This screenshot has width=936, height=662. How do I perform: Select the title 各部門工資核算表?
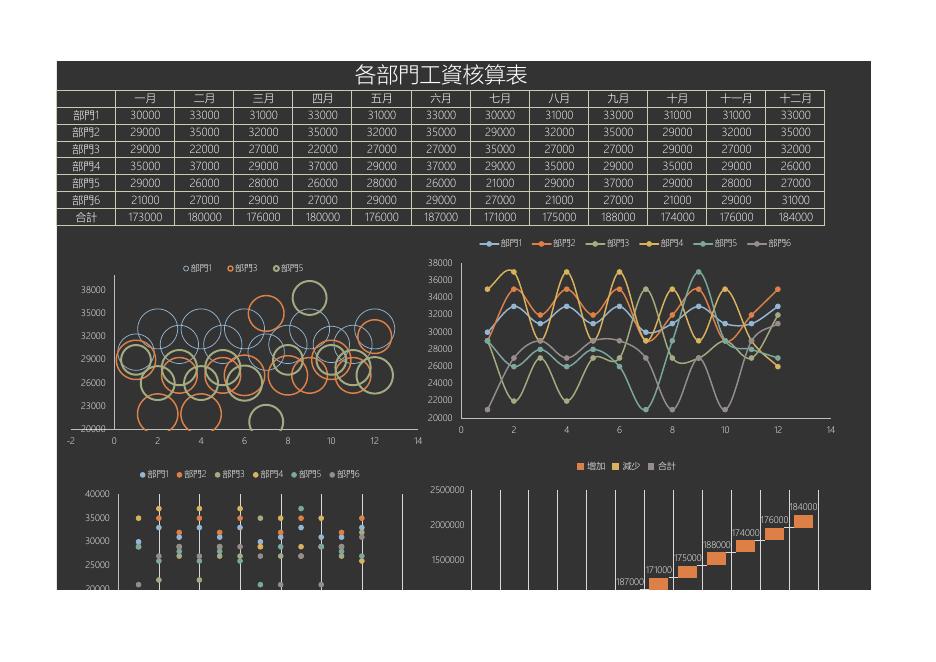pos(441,75)
